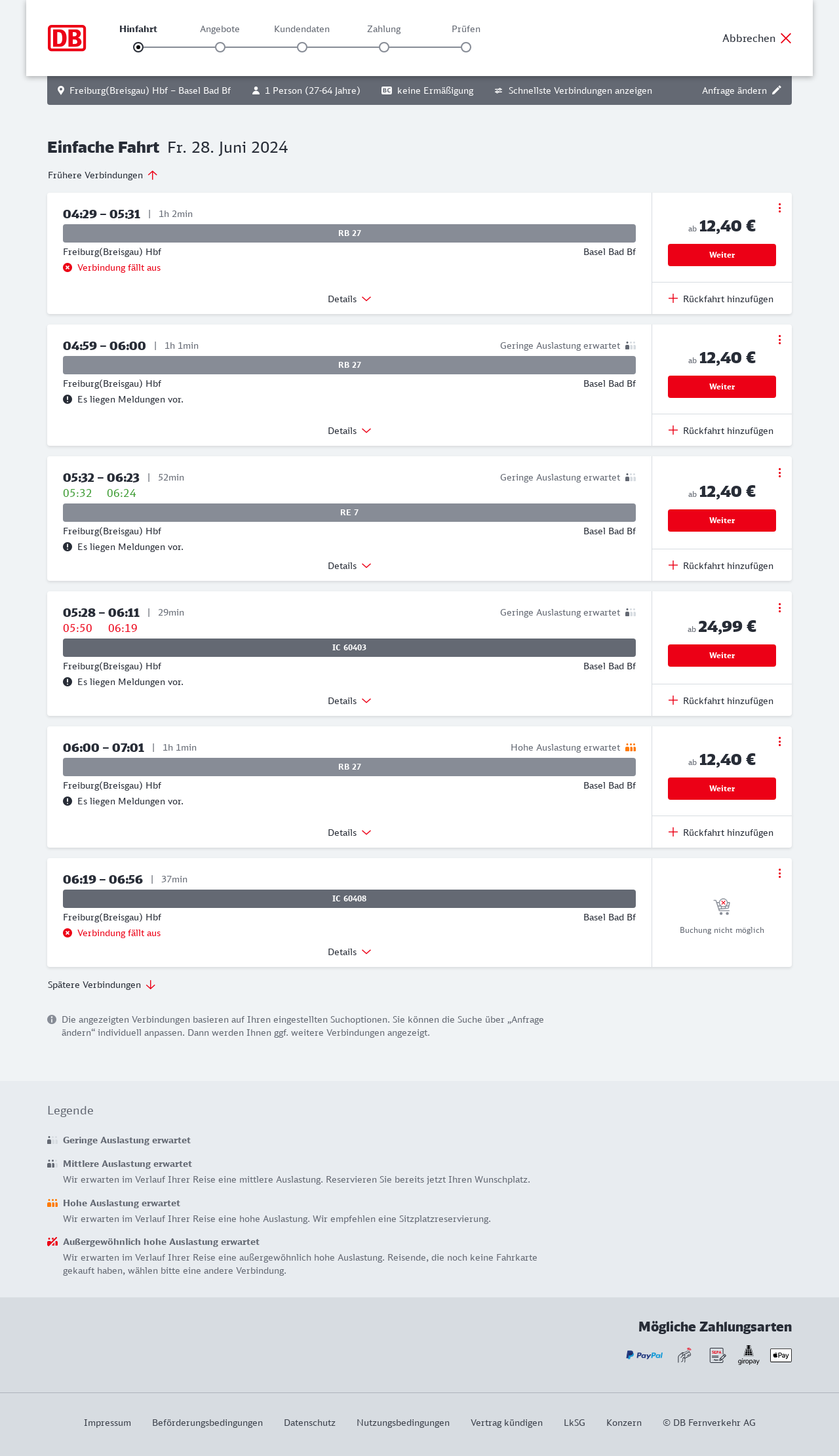Viewport: 839px width, 1456px height.
Task: Click the Abbrechen close X icon
Action: [786, 38]
